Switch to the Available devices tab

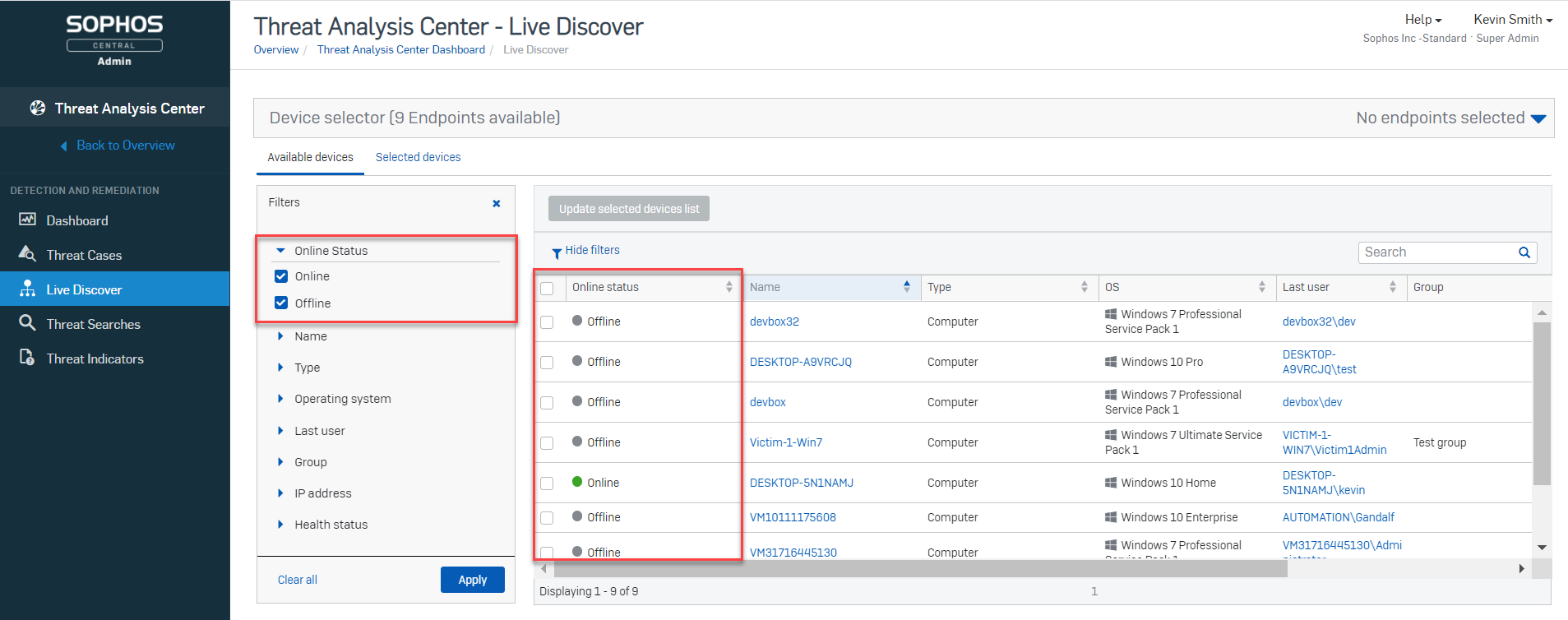click(x=310, y=157)
